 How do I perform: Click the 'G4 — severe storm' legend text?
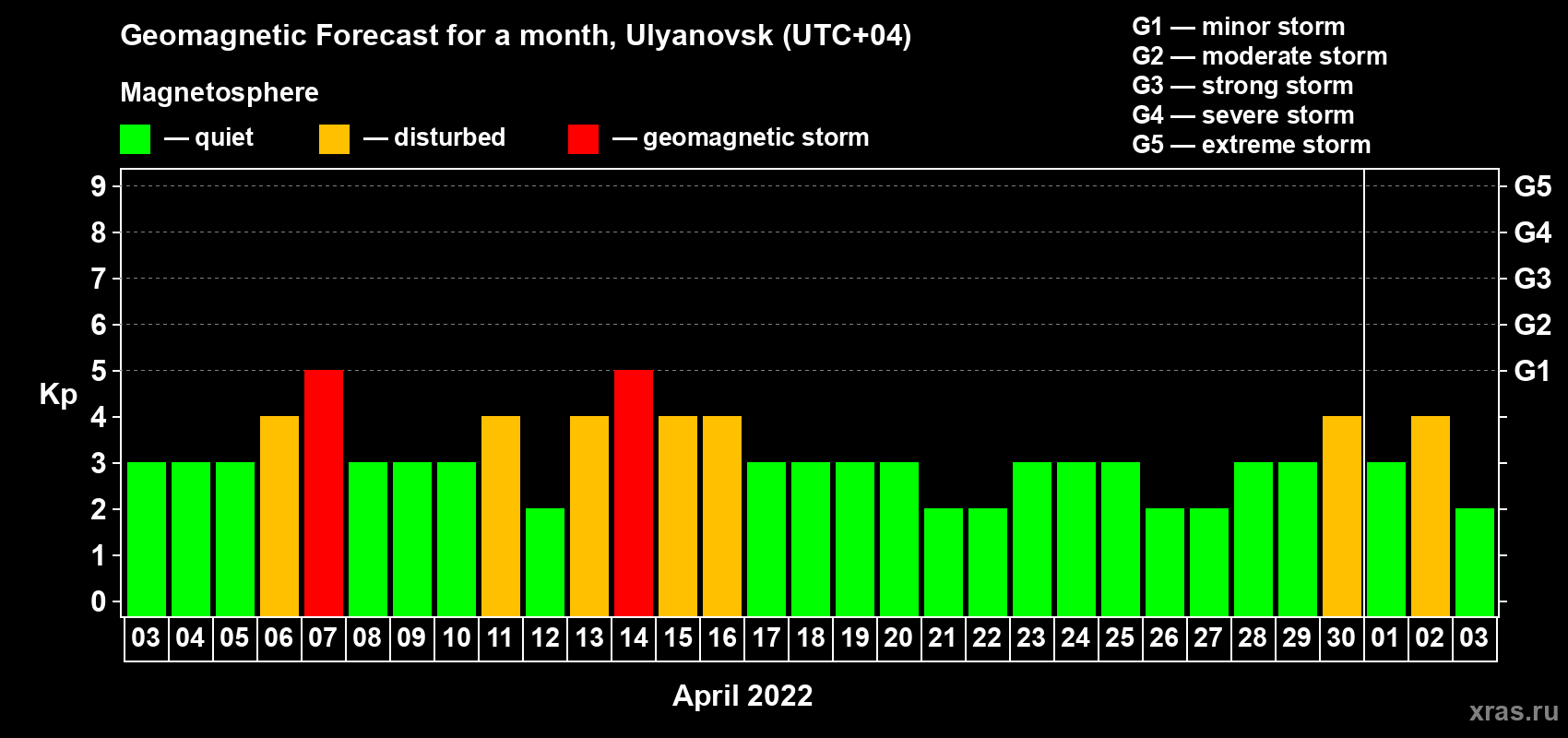click(x=1243, y=115)
